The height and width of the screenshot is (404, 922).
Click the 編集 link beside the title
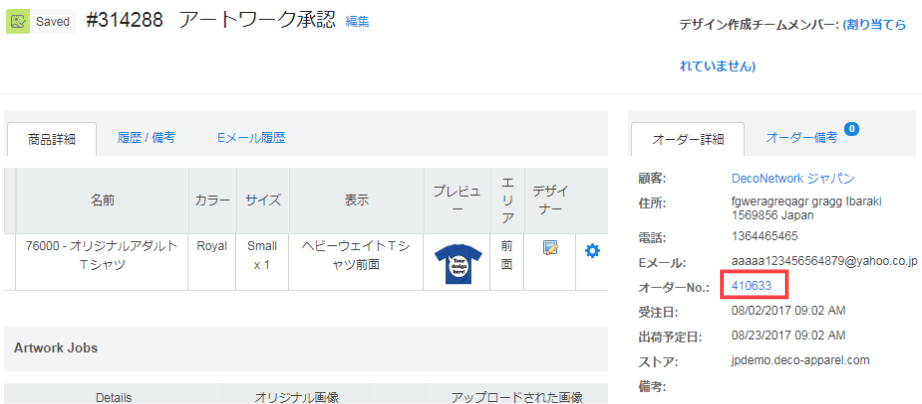(357, 21)
